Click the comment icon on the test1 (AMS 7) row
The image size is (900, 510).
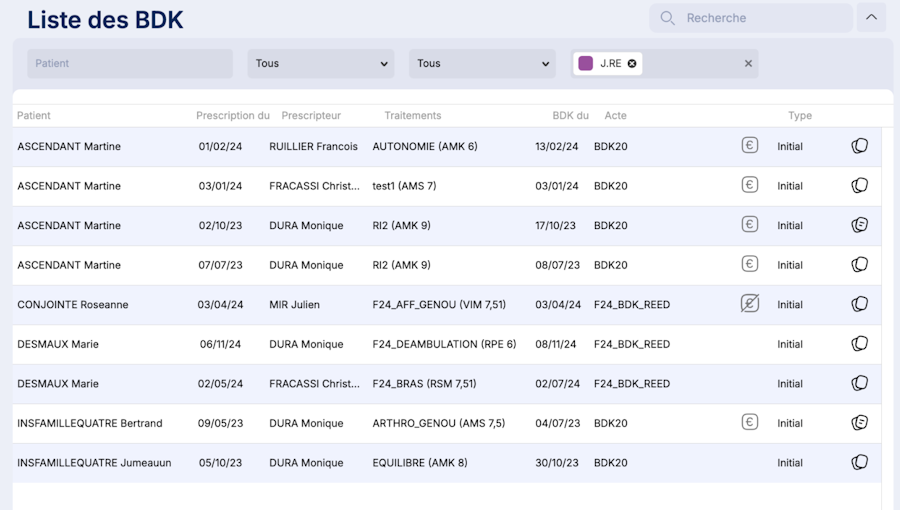point(859,186)
